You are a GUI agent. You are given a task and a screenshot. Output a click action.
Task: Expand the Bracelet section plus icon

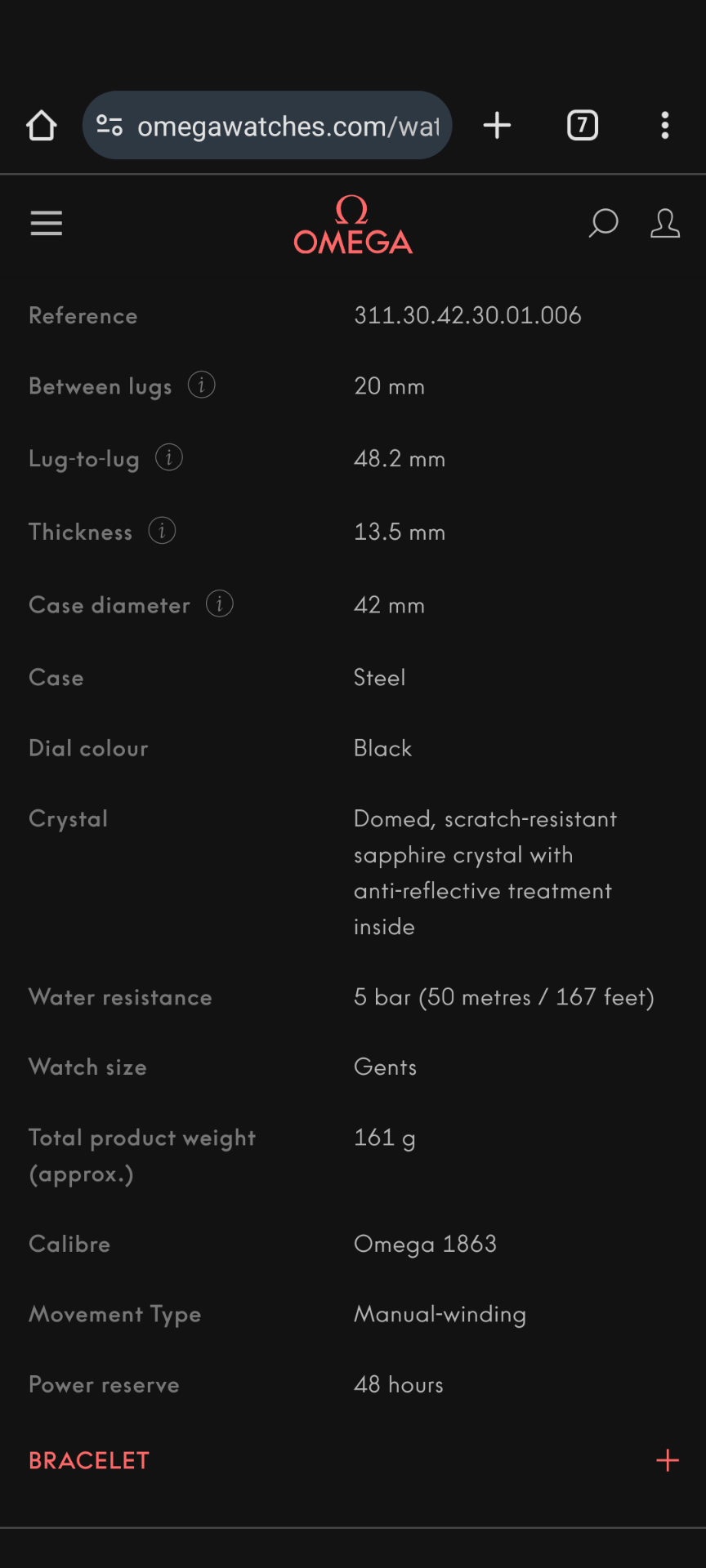668,1460
